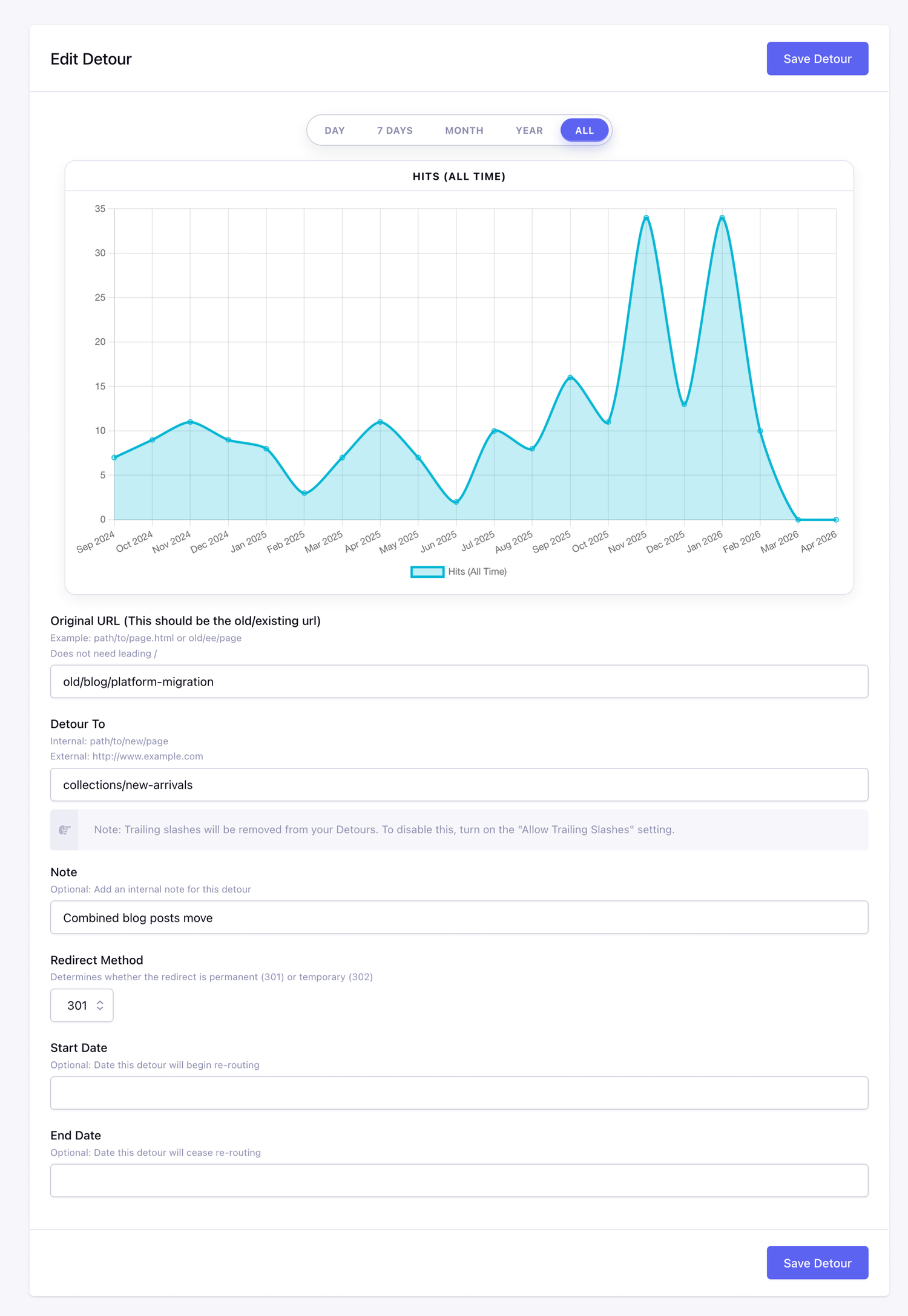Click the Jan 2026 peak data point
Image resolution: width=908 pixels, height=1316 pixels.
(x=722, y=218)
